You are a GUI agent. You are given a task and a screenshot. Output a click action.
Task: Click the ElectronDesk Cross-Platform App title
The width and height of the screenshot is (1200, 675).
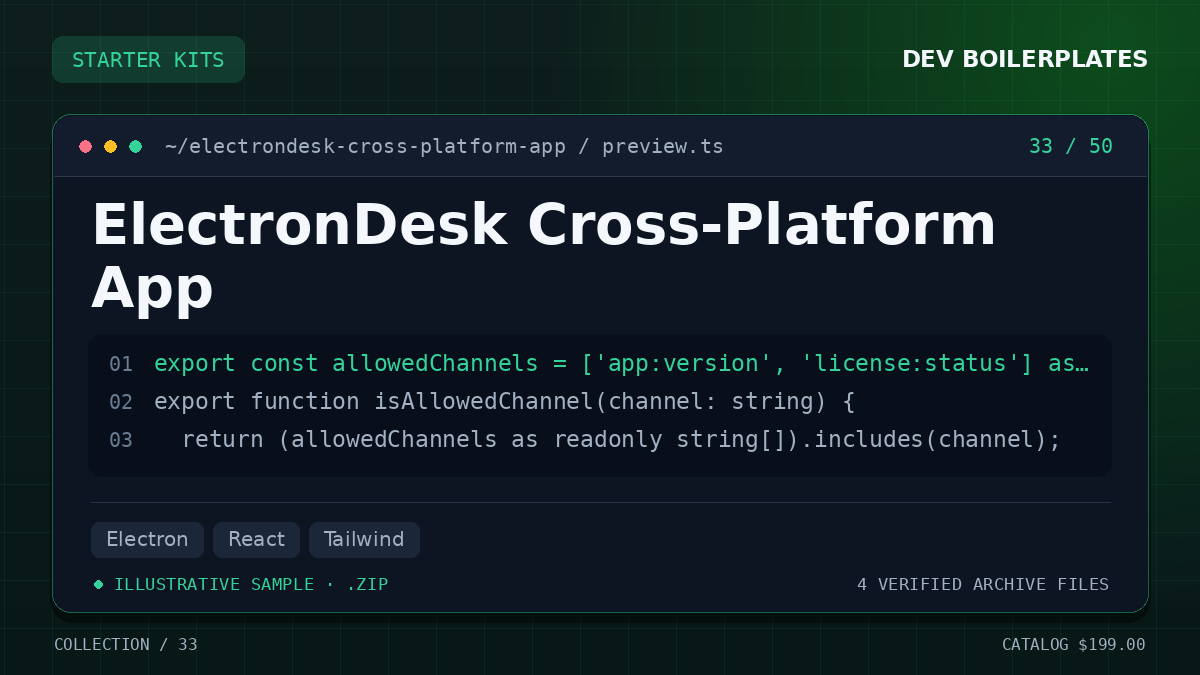coord(544,256)
